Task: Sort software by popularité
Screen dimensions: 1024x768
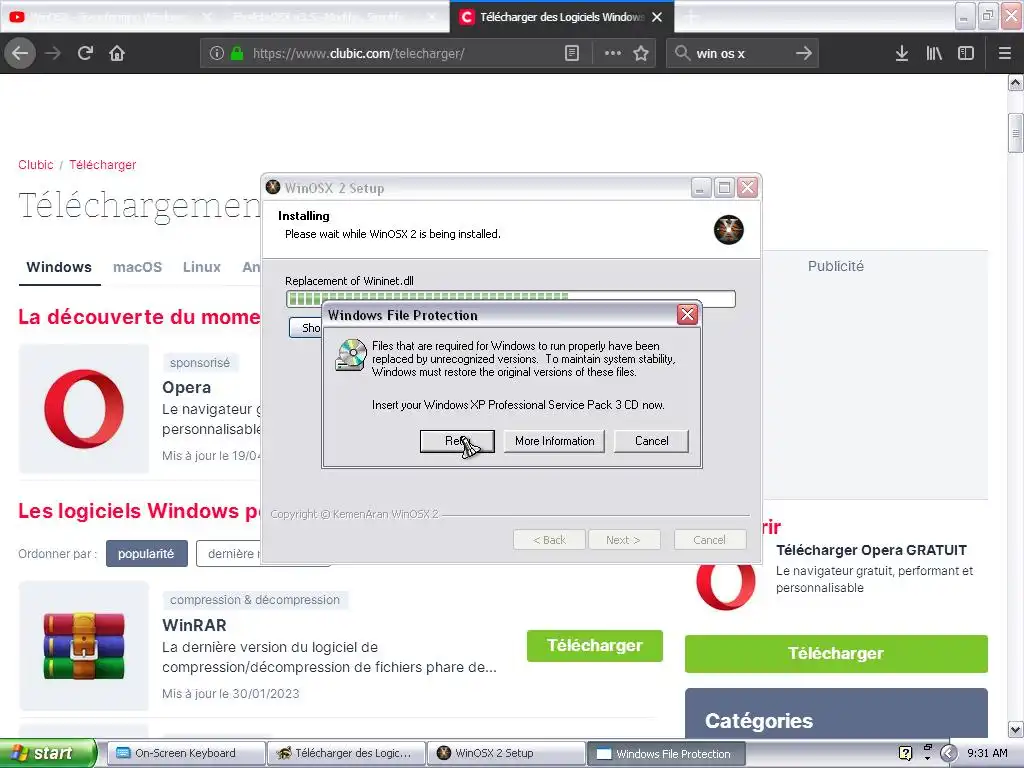Action: click(146, 554)
